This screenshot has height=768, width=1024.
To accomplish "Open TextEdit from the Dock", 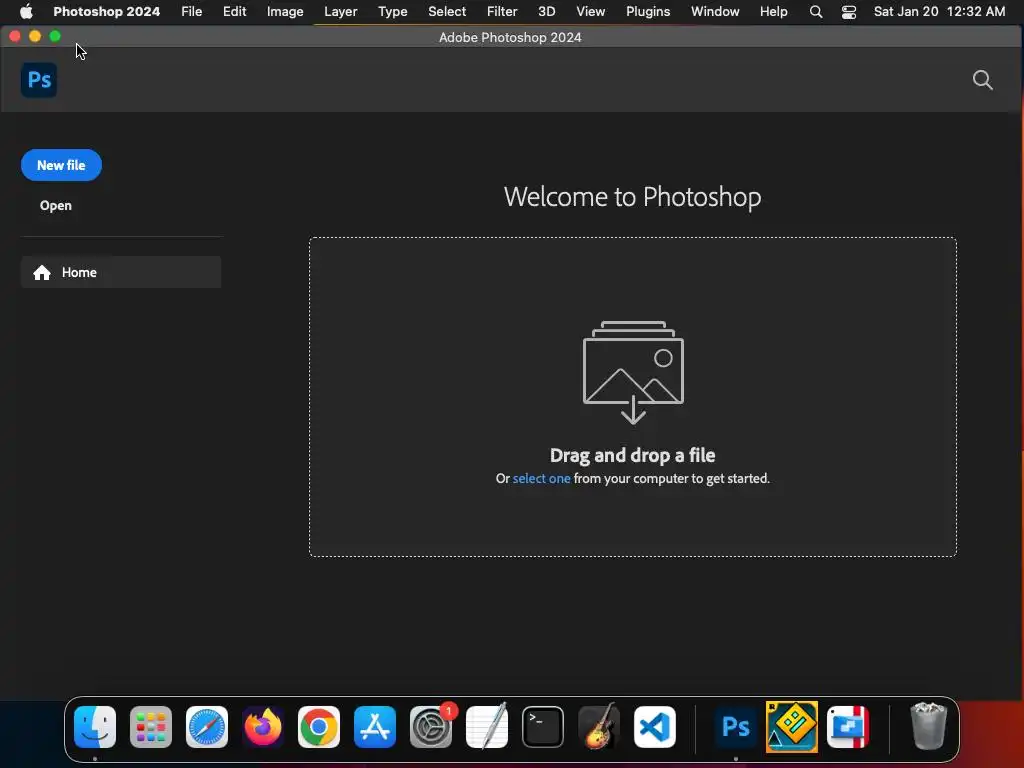I will tap(487, 727).
